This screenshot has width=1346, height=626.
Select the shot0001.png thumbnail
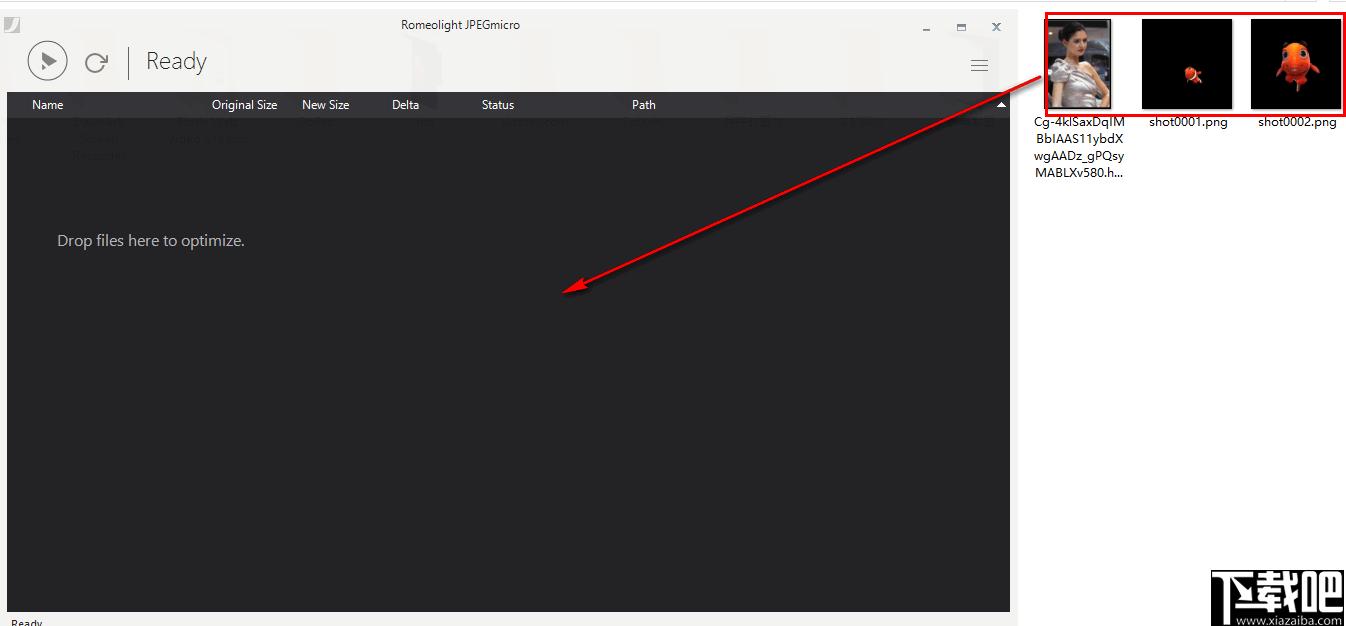coord(1187,64)
